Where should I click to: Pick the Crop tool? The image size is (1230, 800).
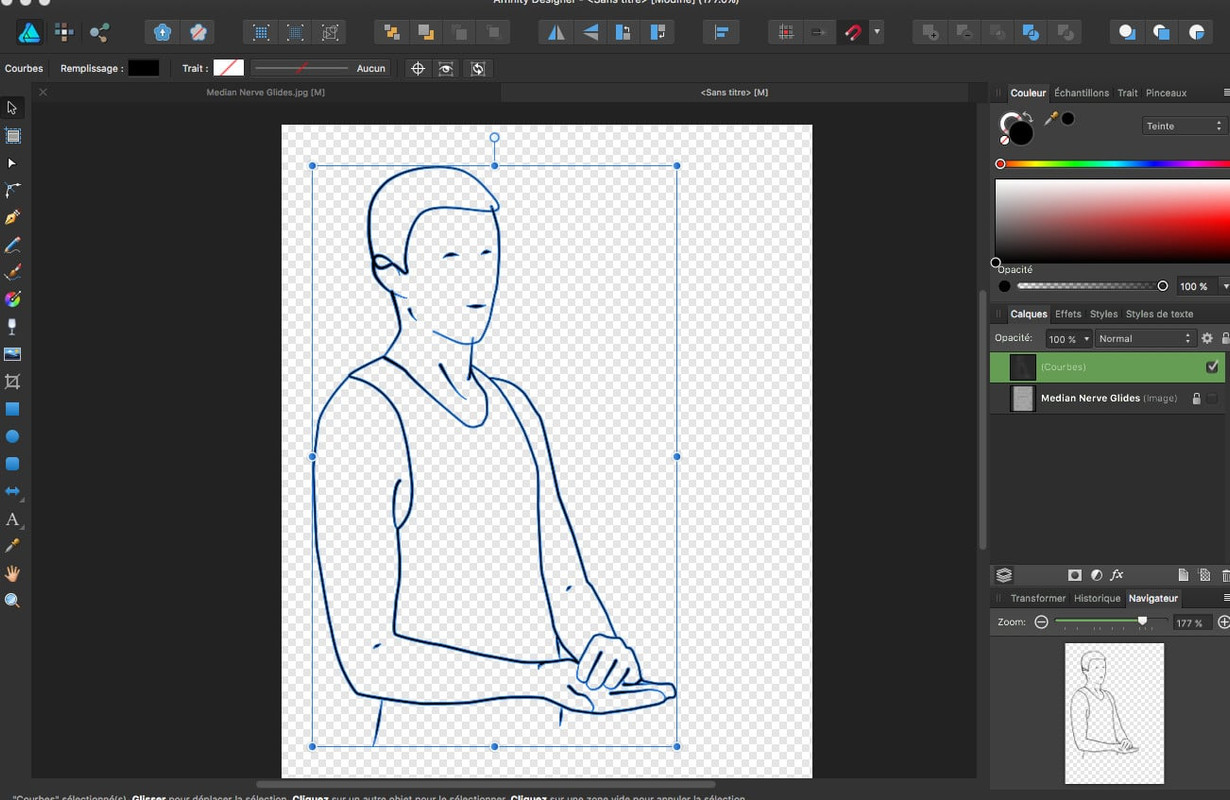pos(13,382)
